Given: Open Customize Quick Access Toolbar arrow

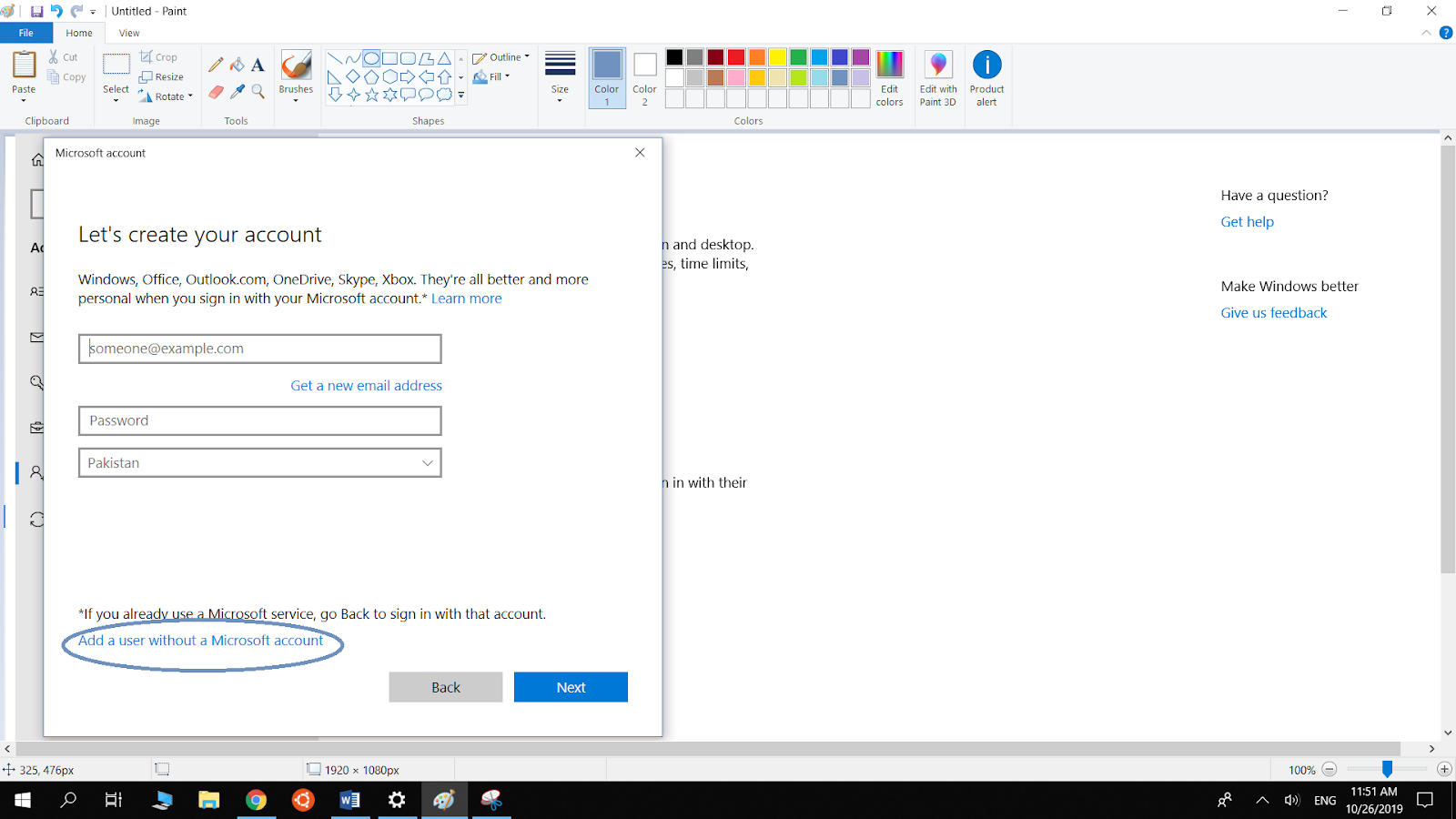Looking at the screenshot, I should tap(93, 12).
